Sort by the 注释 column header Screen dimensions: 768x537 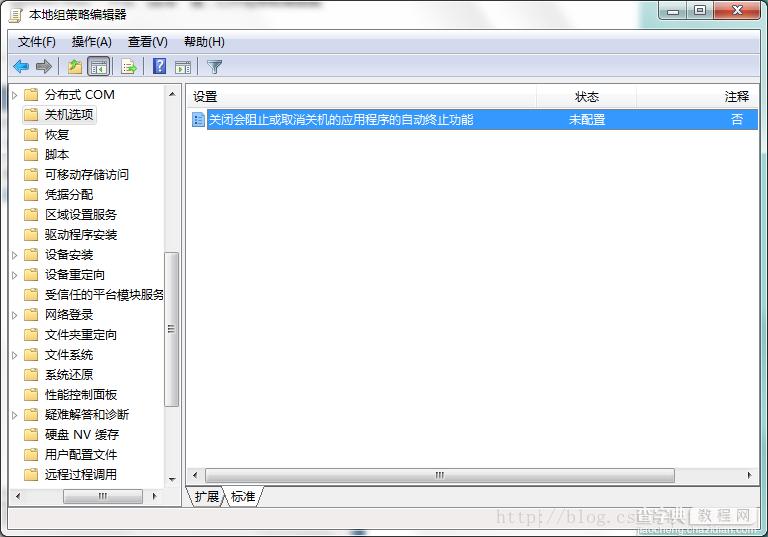click(697, 97)
